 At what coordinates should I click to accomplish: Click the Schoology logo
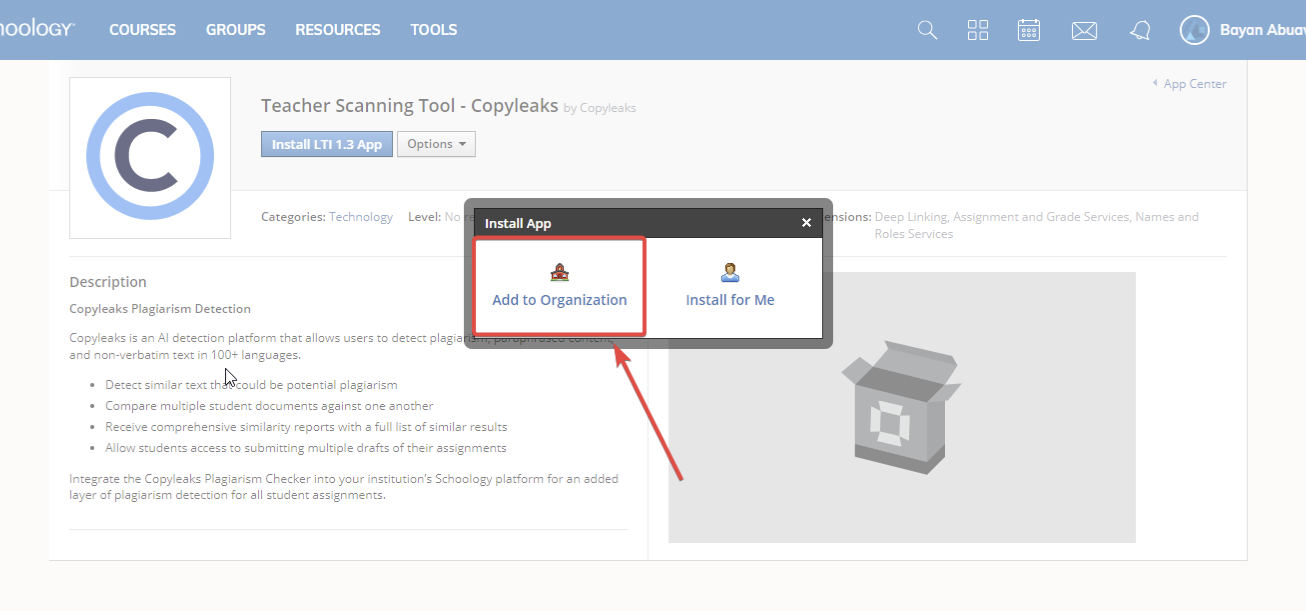(x=37, y=29)
